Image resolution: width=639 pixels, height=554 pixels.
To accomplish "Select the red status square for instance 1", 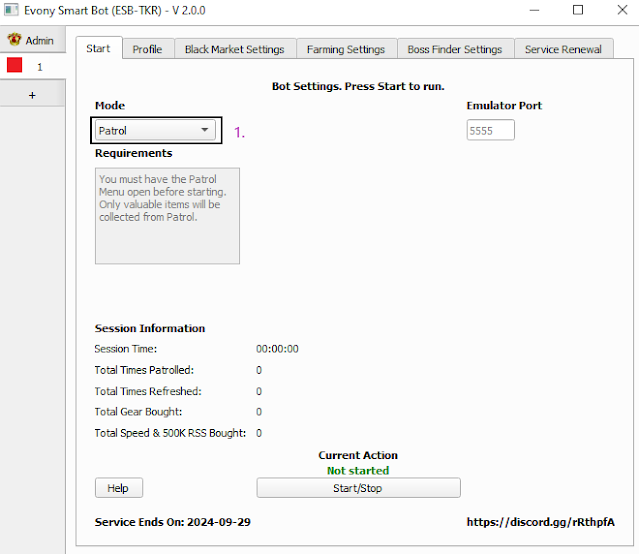I will [14, 65].
